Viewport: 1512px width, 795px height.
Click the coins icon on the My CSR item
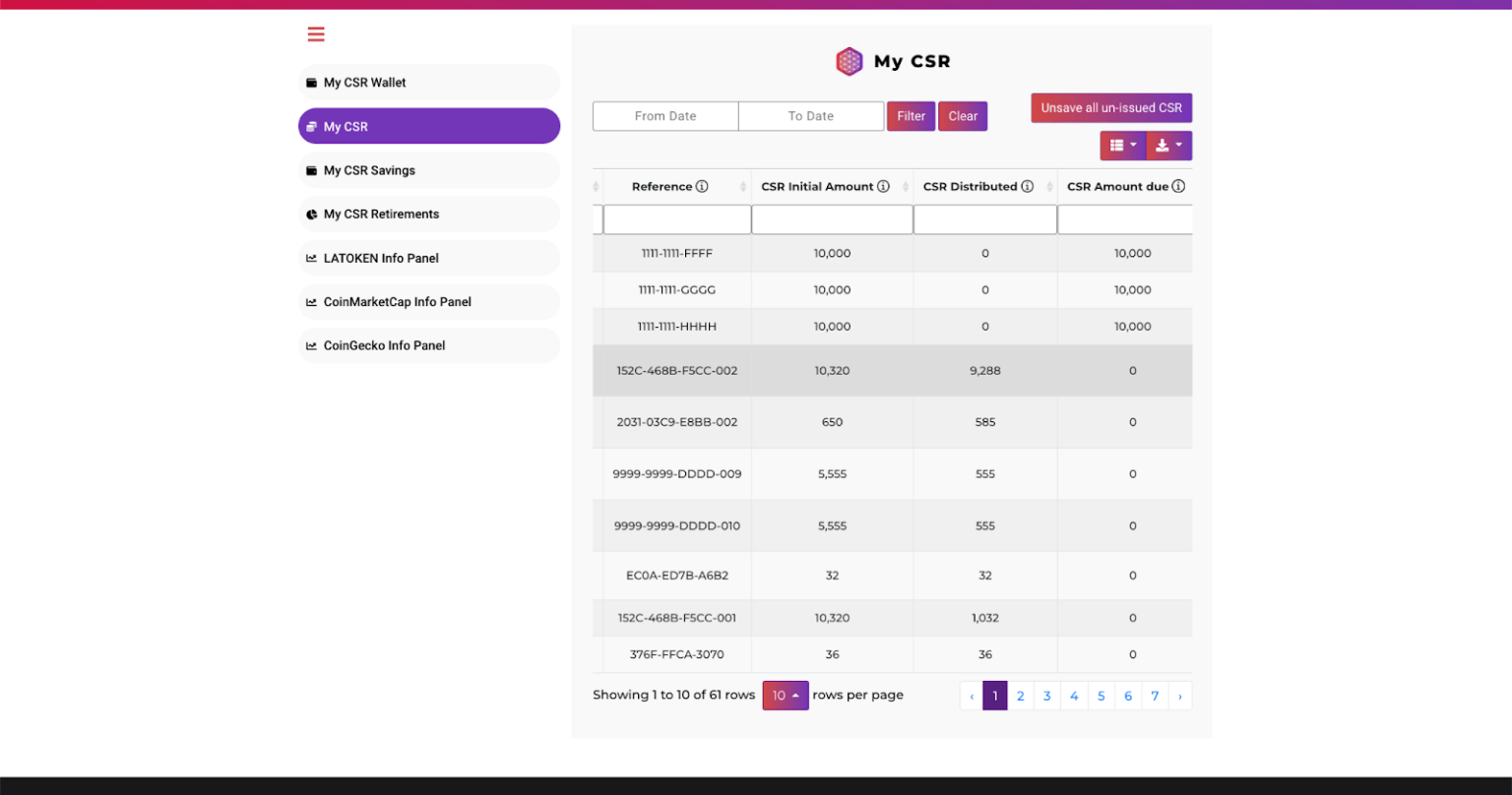tap(311, 126)
